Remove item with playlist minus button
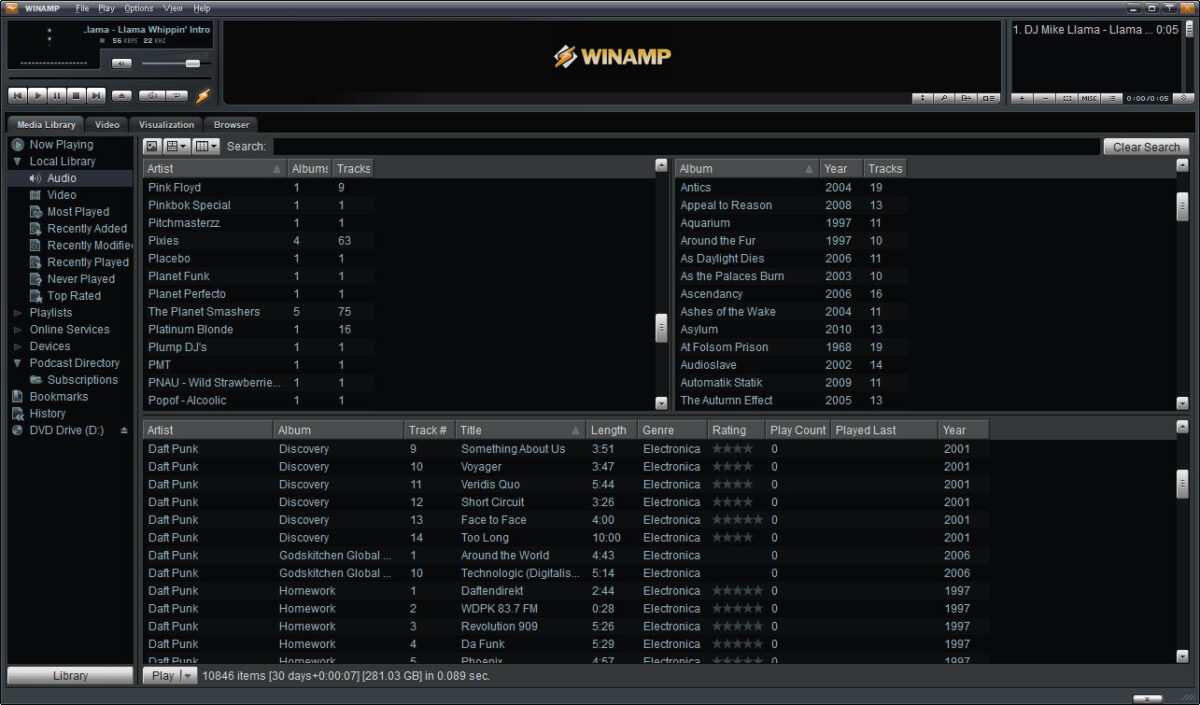Viewport: 1200px width, 705px height. 1044,98
